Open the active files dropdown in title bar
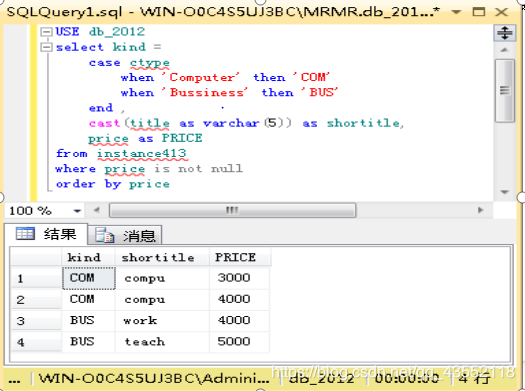This screenshot has height=391, width=525. (x=456, y=12)
